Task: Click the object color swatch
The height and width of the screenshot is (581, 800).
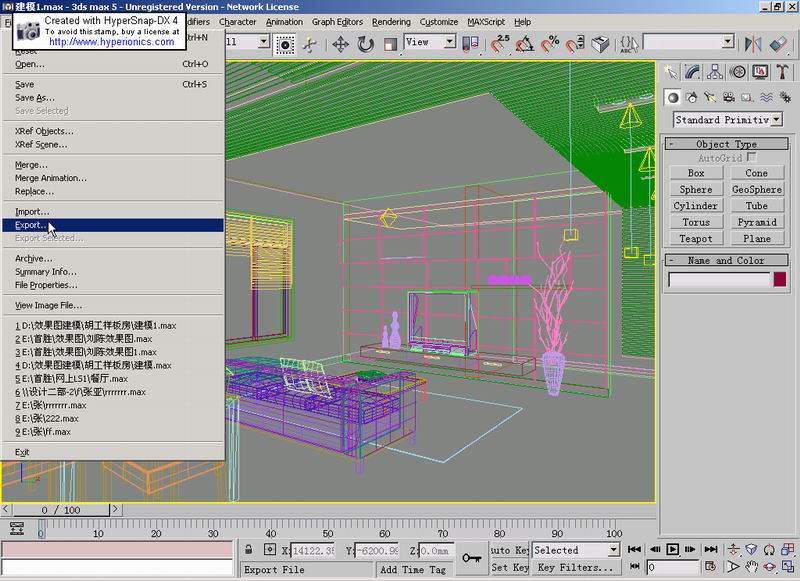Action: [780, 279]
